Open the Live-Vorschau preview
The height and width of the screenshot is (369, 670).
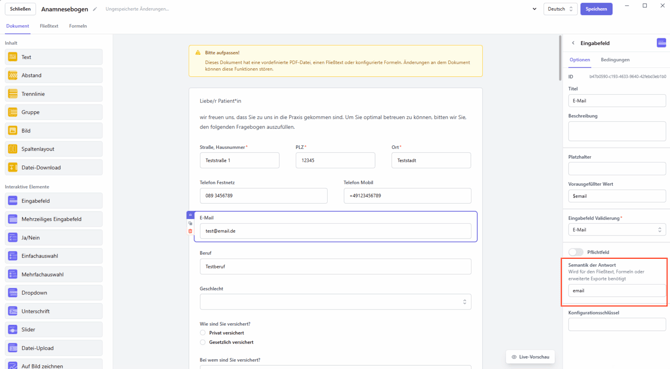coord(530,357)
